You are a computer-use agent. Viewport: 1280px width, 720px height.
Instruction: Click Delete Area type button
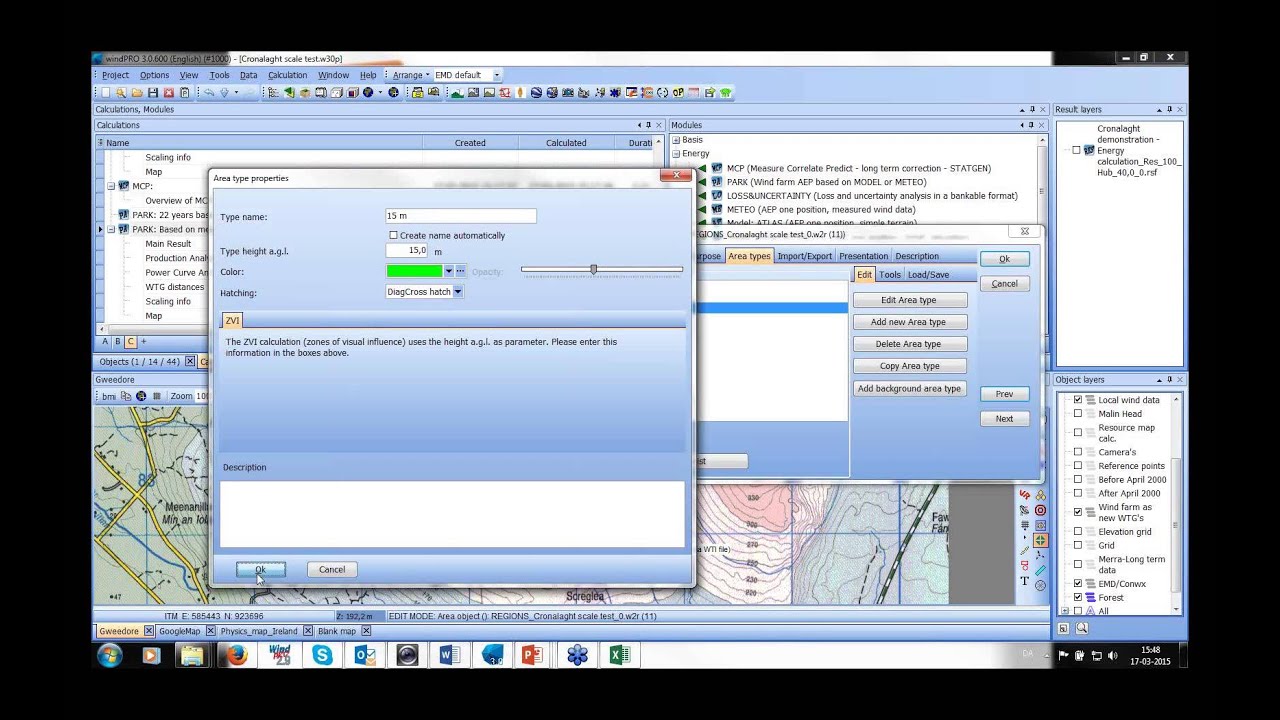[909, 344]
